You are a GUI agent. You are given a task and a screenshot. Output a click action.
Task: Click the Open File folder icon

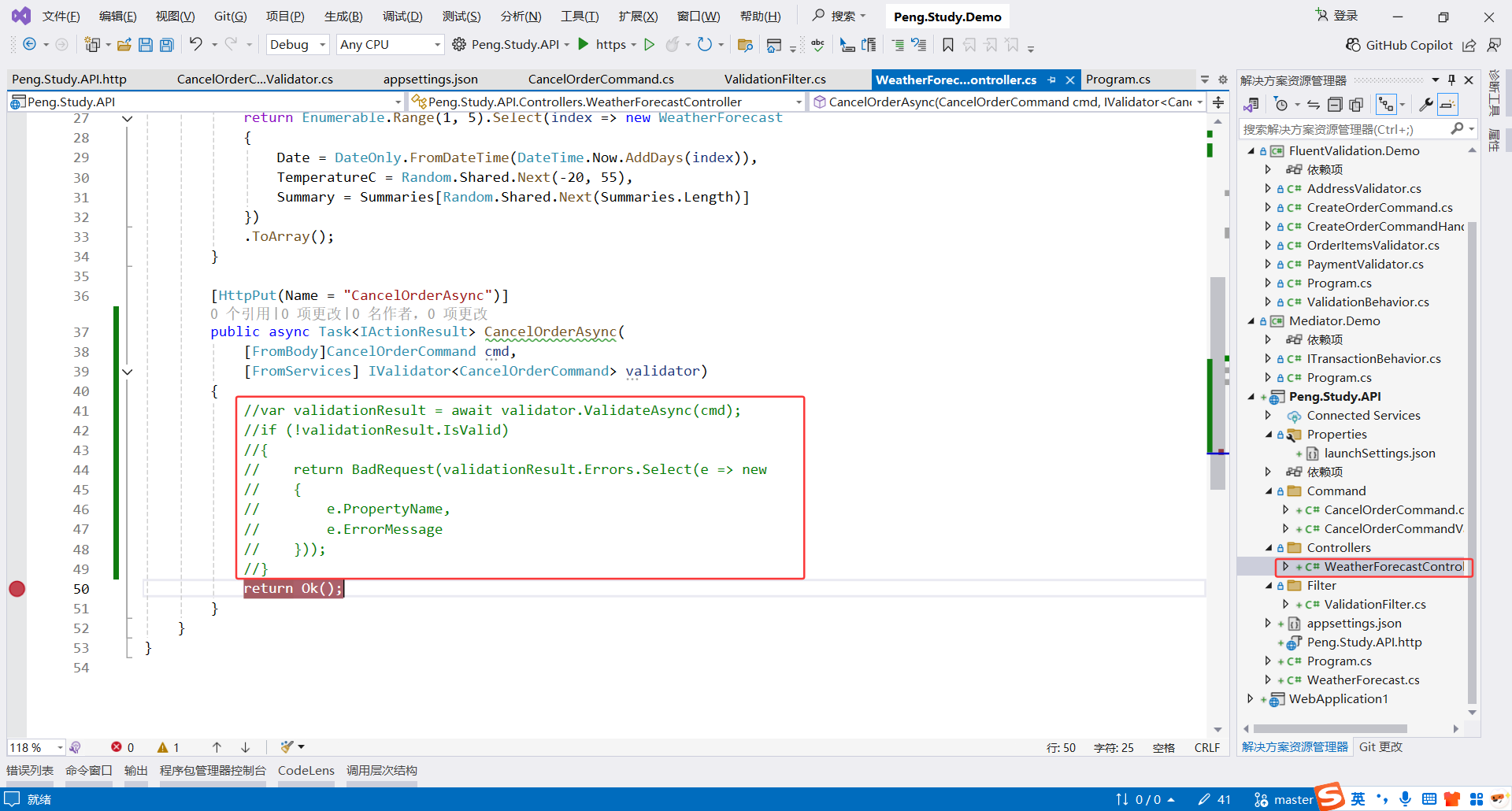point(124,45)
